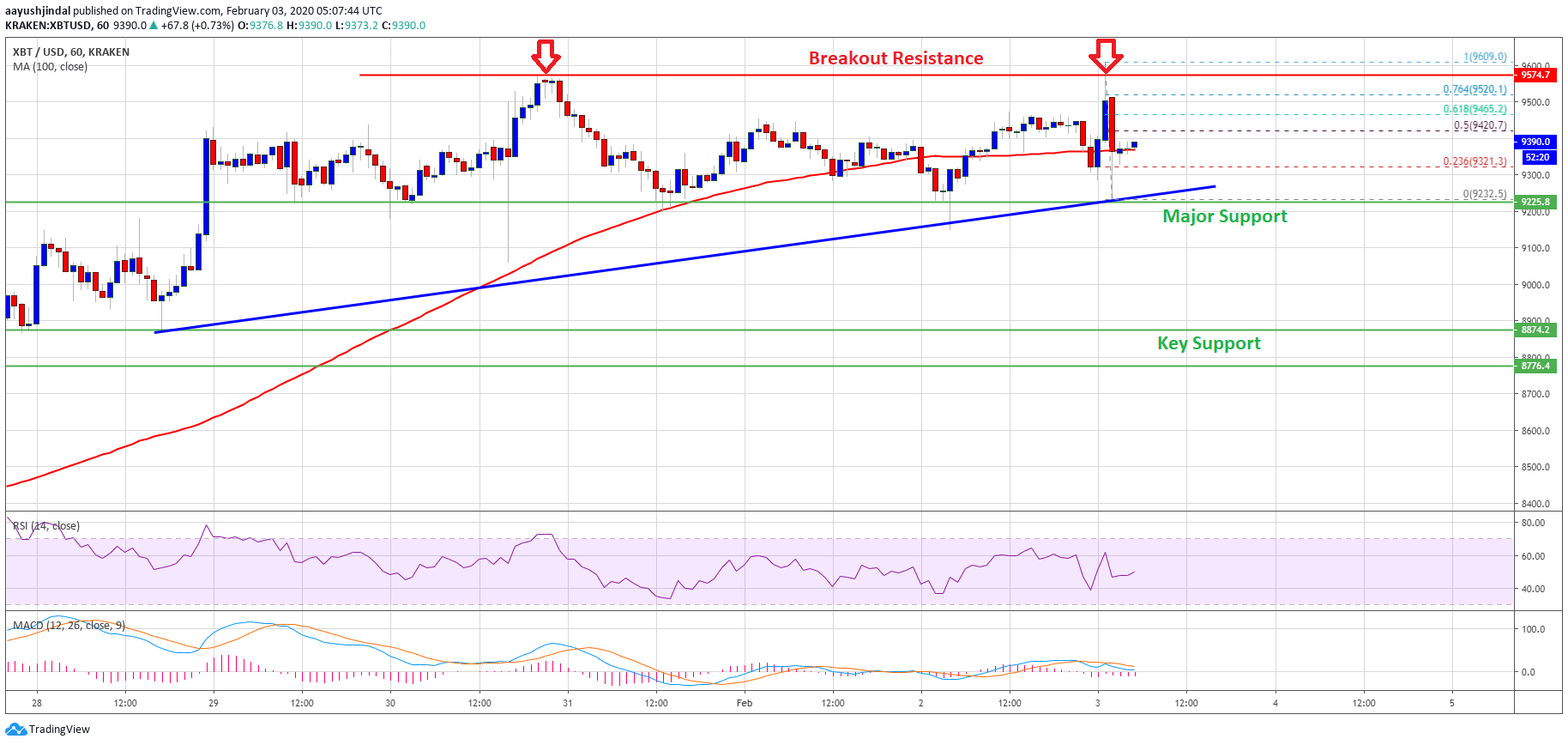1568x745 pixels.
Task: Click the right red down arrow marker
Action: 1106,56
